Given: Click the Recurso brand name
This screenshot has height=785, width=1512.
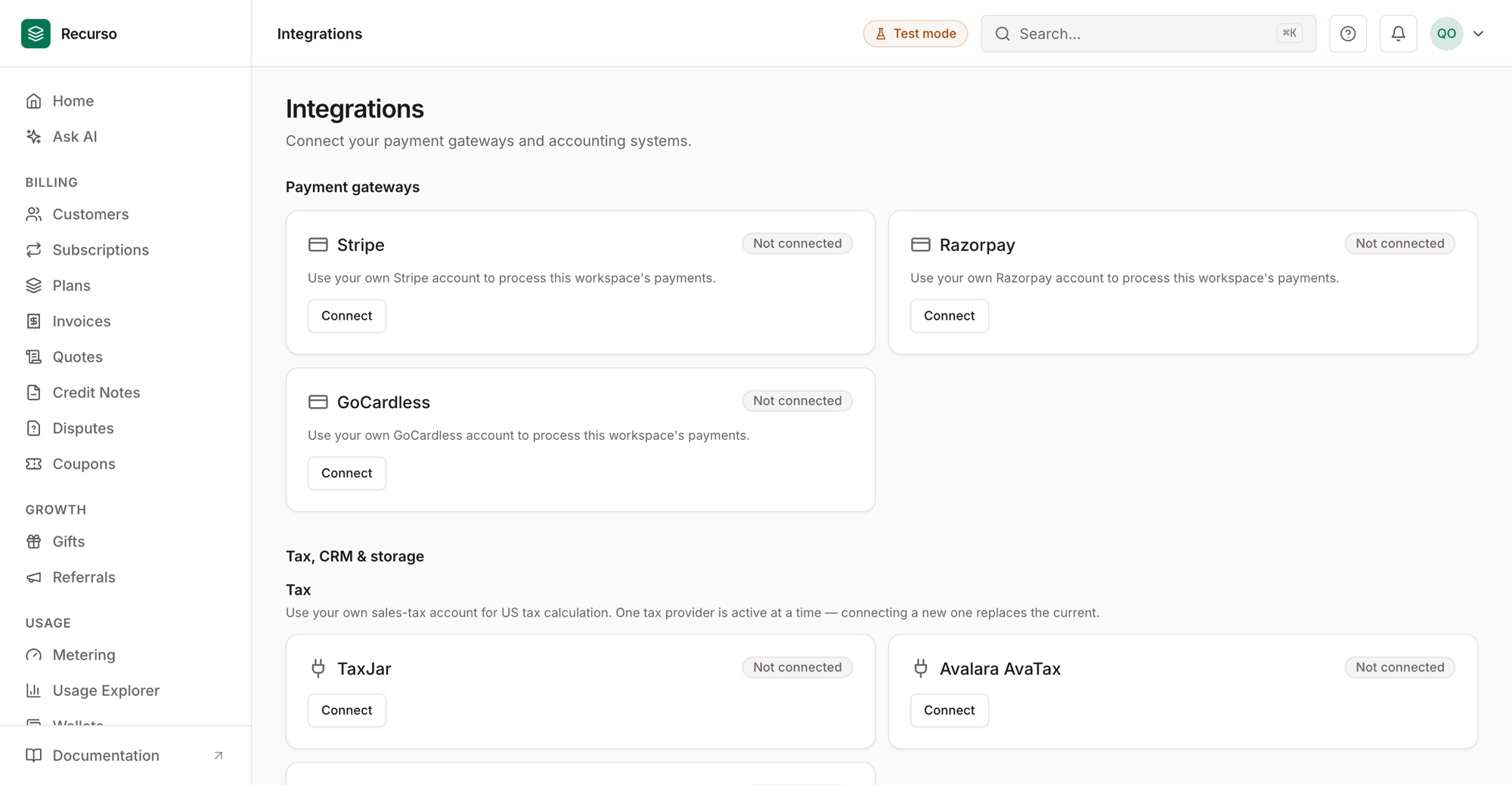Looking at the screenshot, I should point(88,33).
